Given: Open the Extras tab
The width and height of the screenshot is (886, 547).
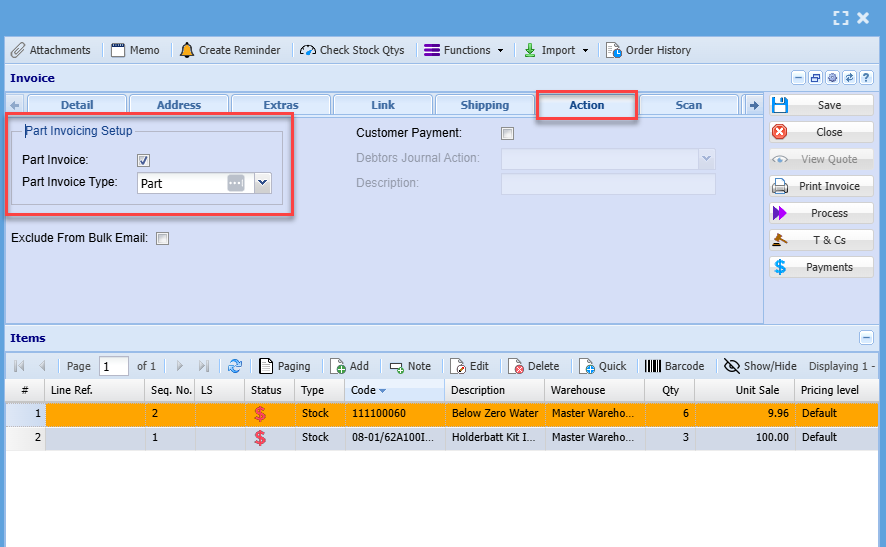Looking at the screenshot, I should pyautogui.click(x=281, y=105).
